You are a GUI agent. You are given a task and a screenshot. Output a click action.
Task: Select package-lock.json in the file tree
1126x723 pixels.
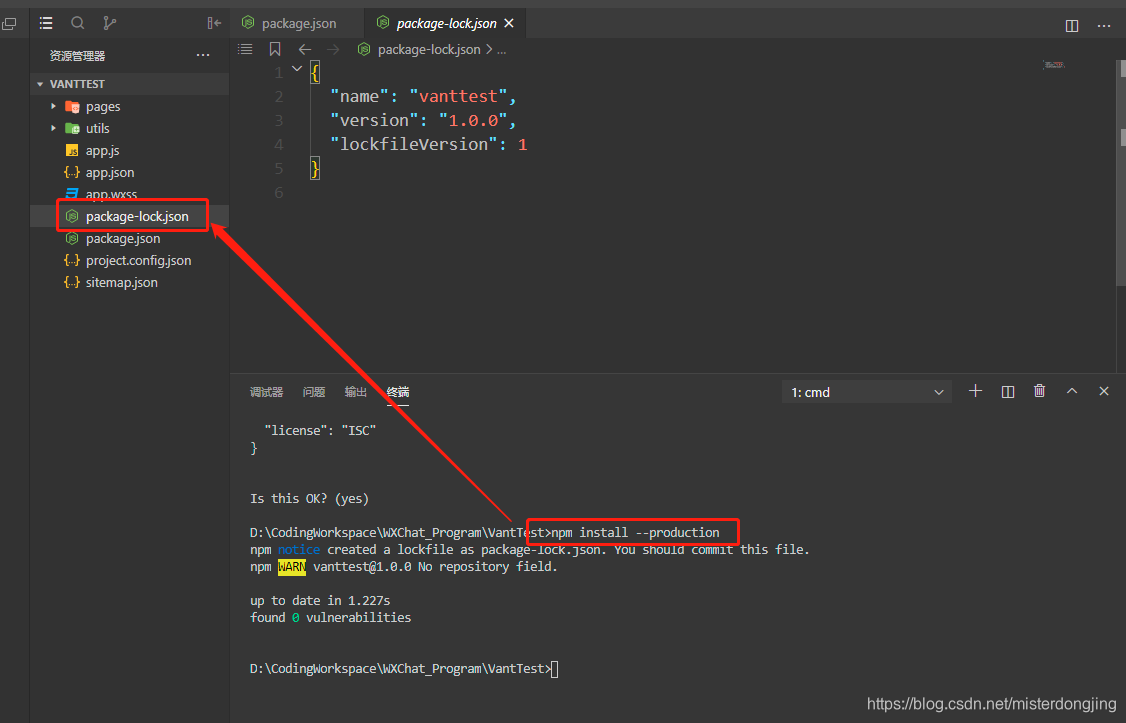tap(129, 216)
